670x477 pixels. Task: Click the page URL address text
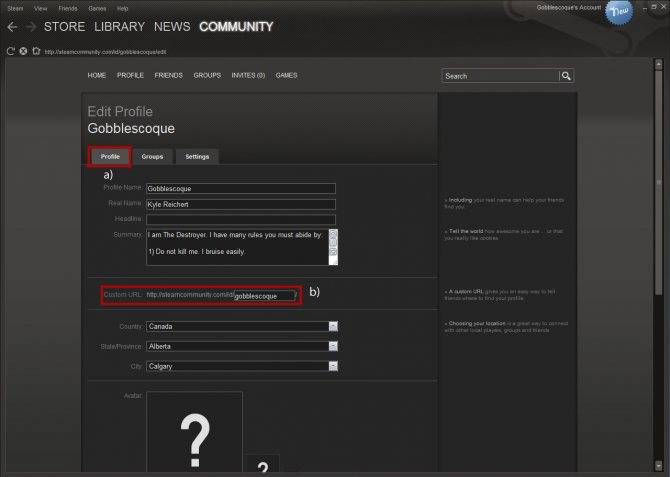pyautogui.click(x=105, y=52)
